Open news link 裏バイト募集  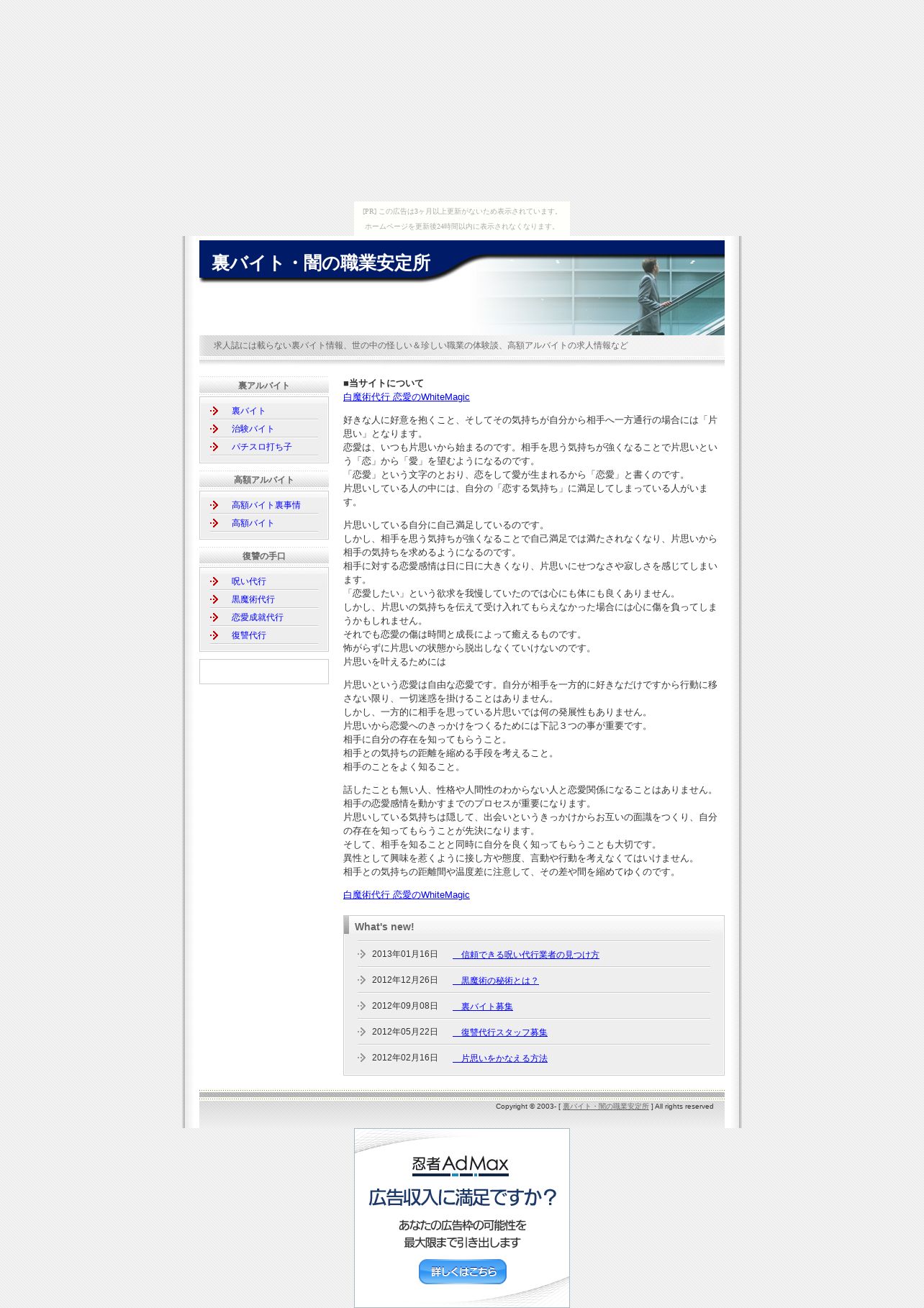tap(483, 1007)
